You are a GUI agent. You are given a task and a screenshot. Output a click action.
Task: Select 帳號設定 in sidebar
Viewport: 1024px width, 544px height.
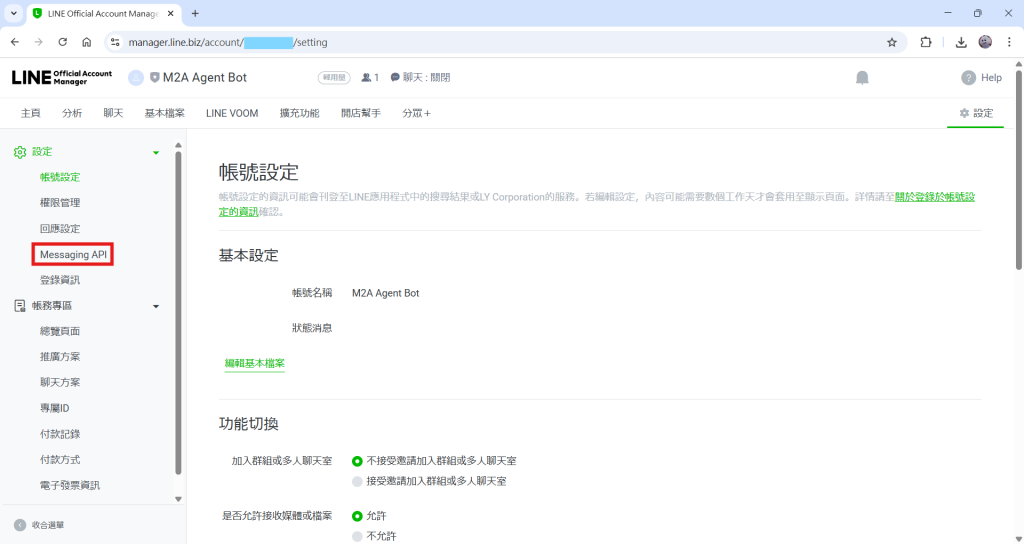click(60, 177)
